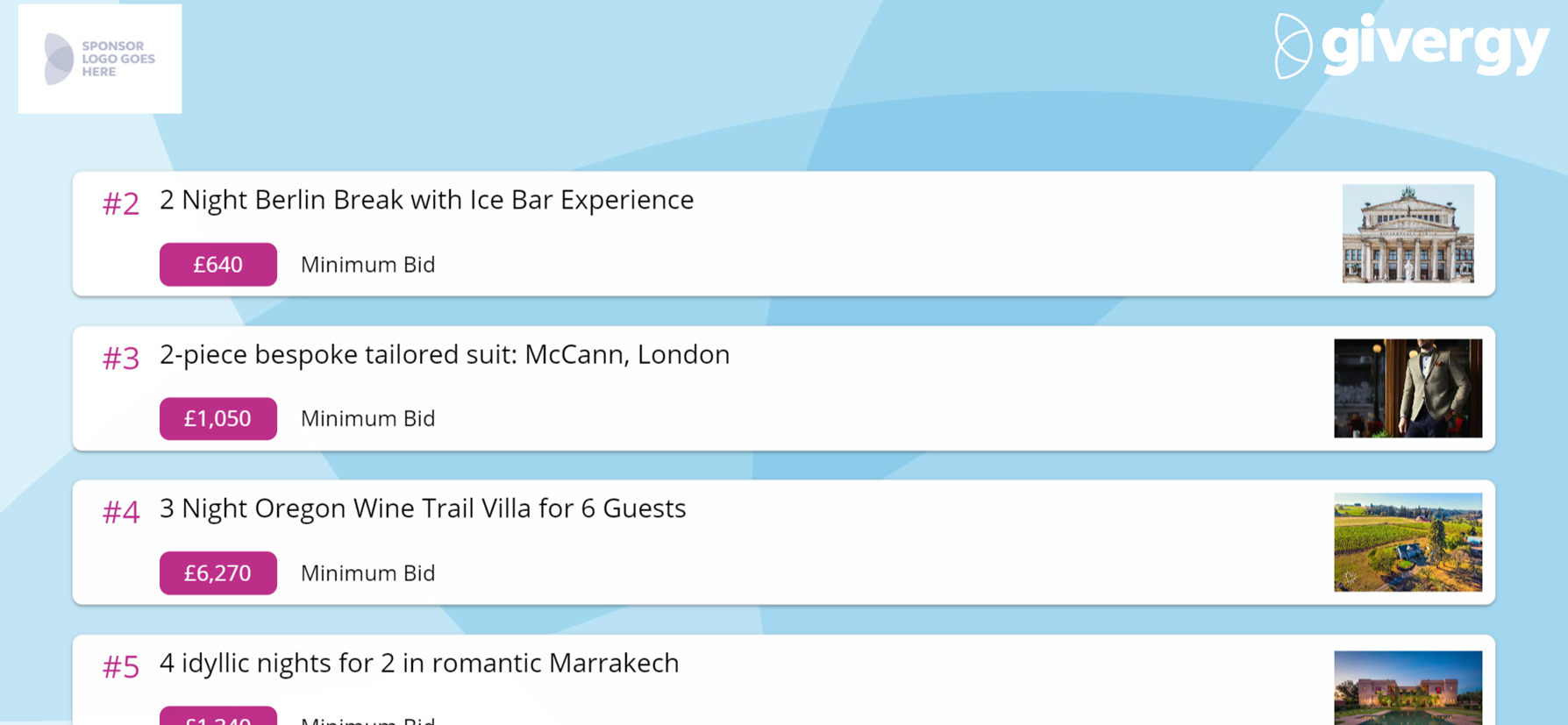Click the sponsor logo placeholder
Viewport: 1568px width, 725px height.
[x=100, y=59]
